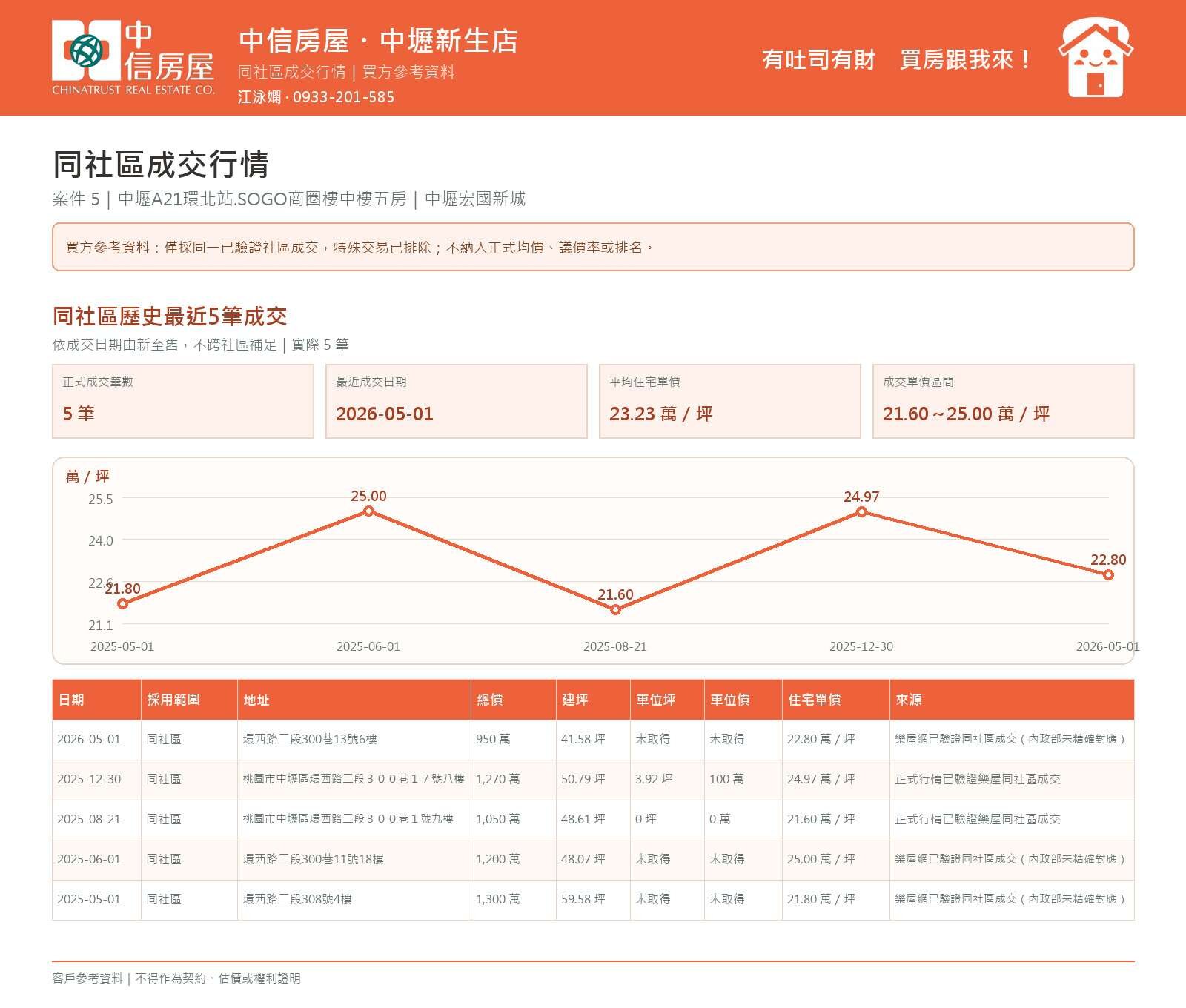The image size is (1186, 1008).
Task: Click the 25.00 data point on chart
Action: pyautogui.click(x=368, y=511)
